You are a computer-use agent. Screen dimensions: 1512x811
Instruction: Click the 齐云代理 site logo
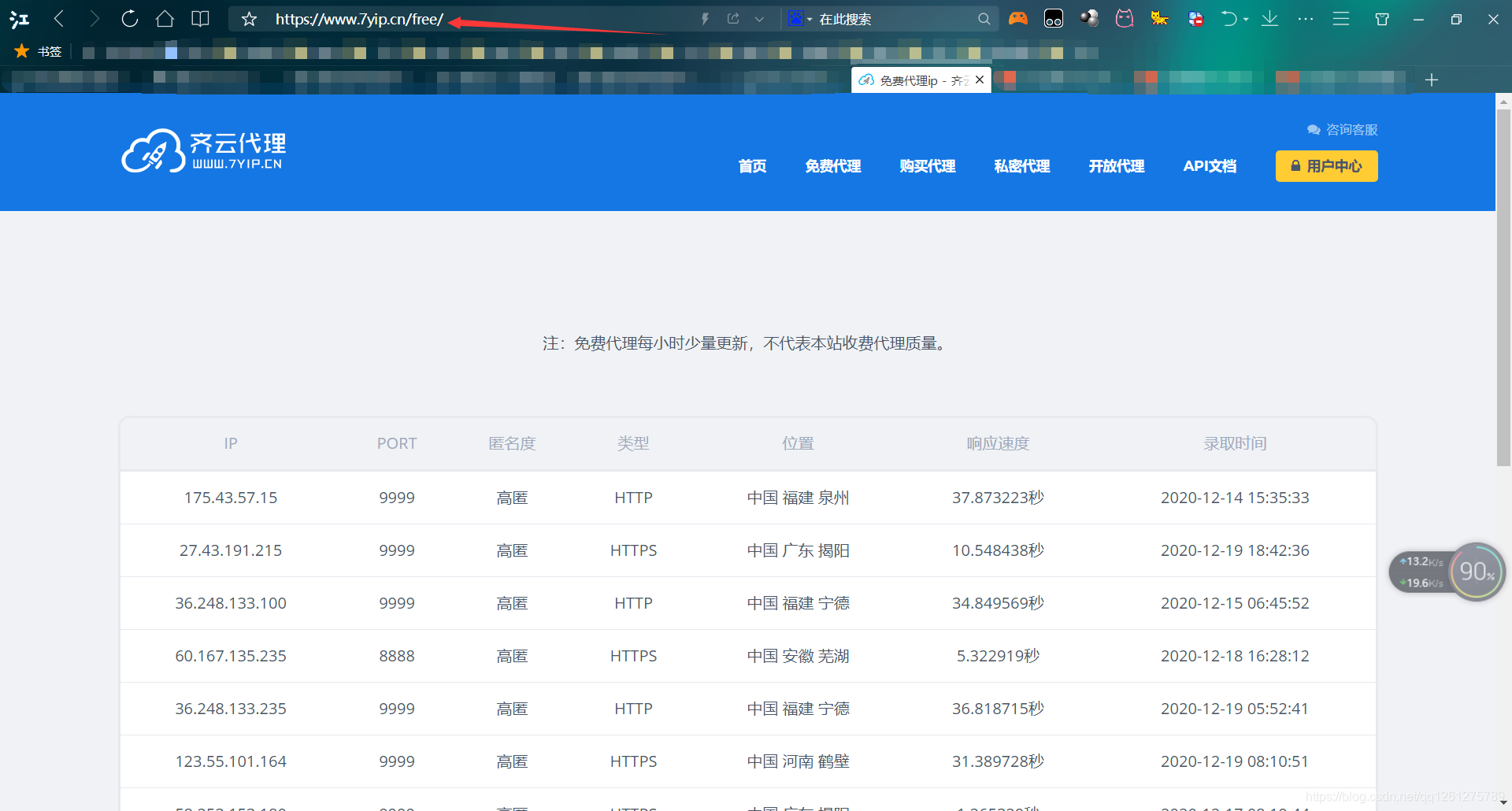(x=203, y=150)
